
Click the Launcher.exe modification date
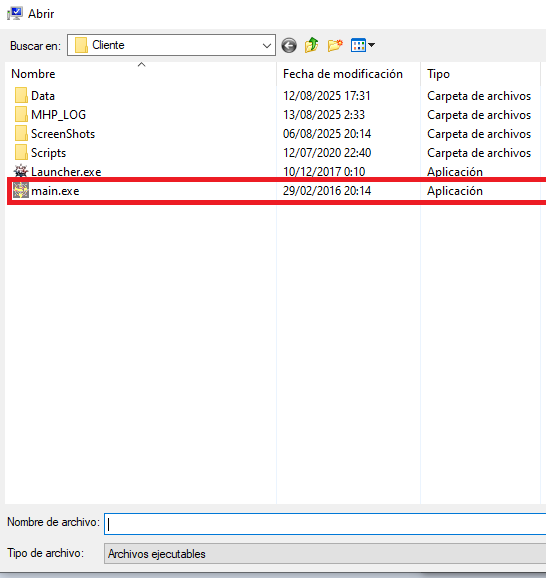pyautogui.click(x=324, y=172)
